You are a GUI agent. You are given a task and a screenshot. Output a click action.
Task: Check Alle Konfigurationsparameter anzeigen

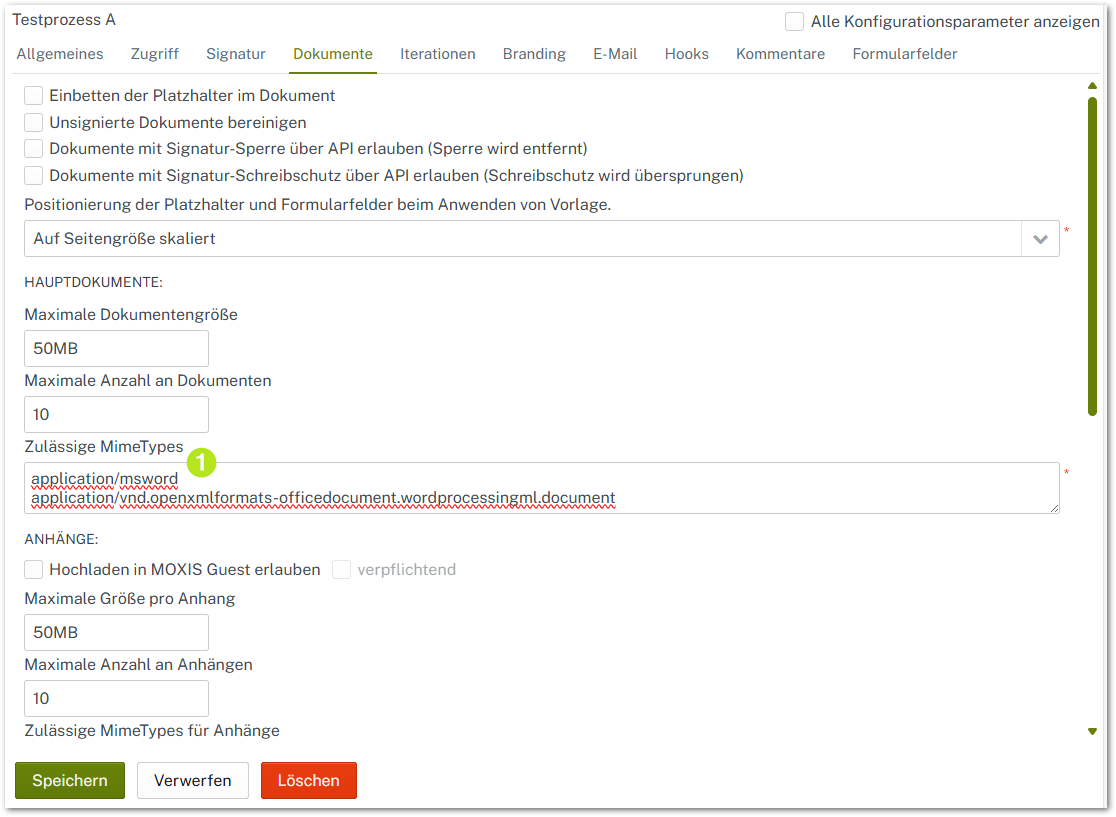[795, 22]
